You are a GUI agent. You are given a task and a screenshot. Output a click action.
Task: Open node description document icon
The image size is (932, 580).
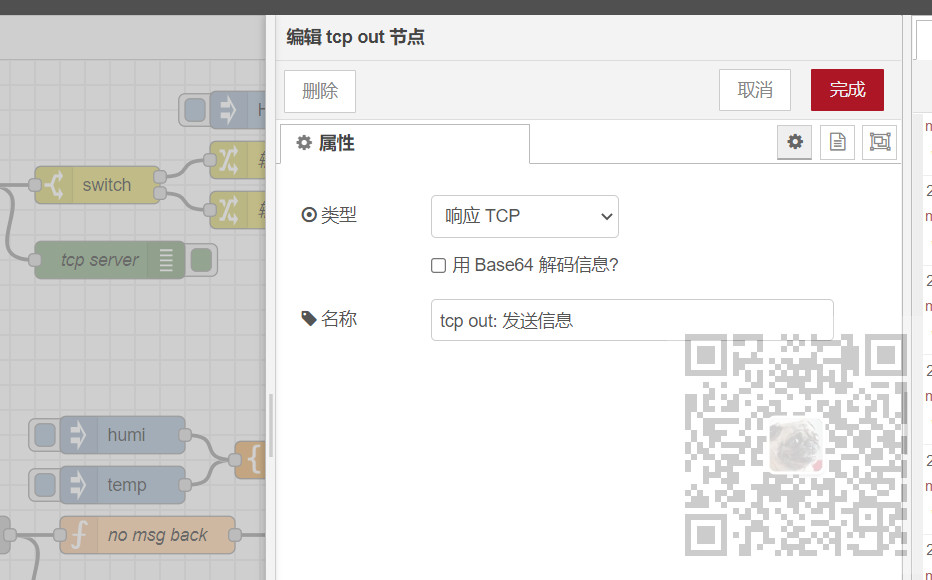pos(837,142)
